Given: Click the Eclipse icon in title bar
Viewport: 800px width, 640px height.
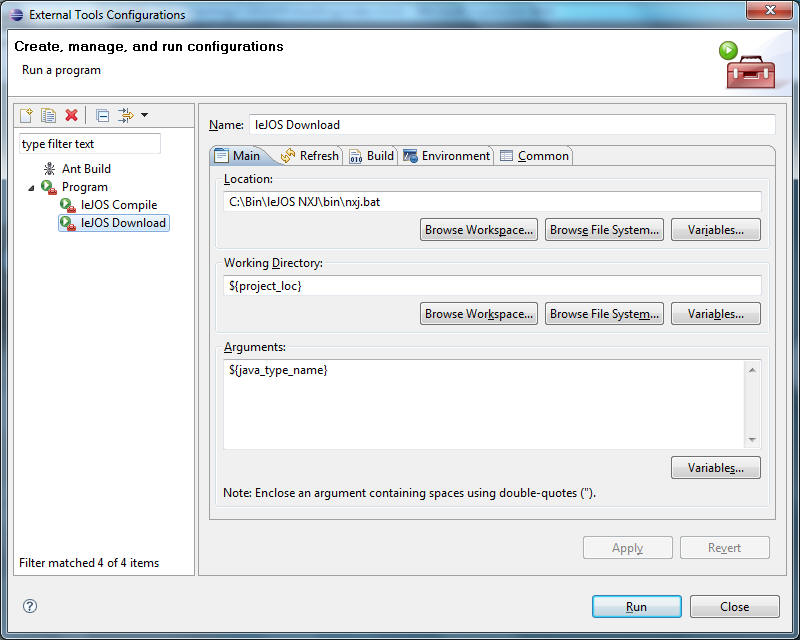Looking at the screenshot, I should (17, 15).
